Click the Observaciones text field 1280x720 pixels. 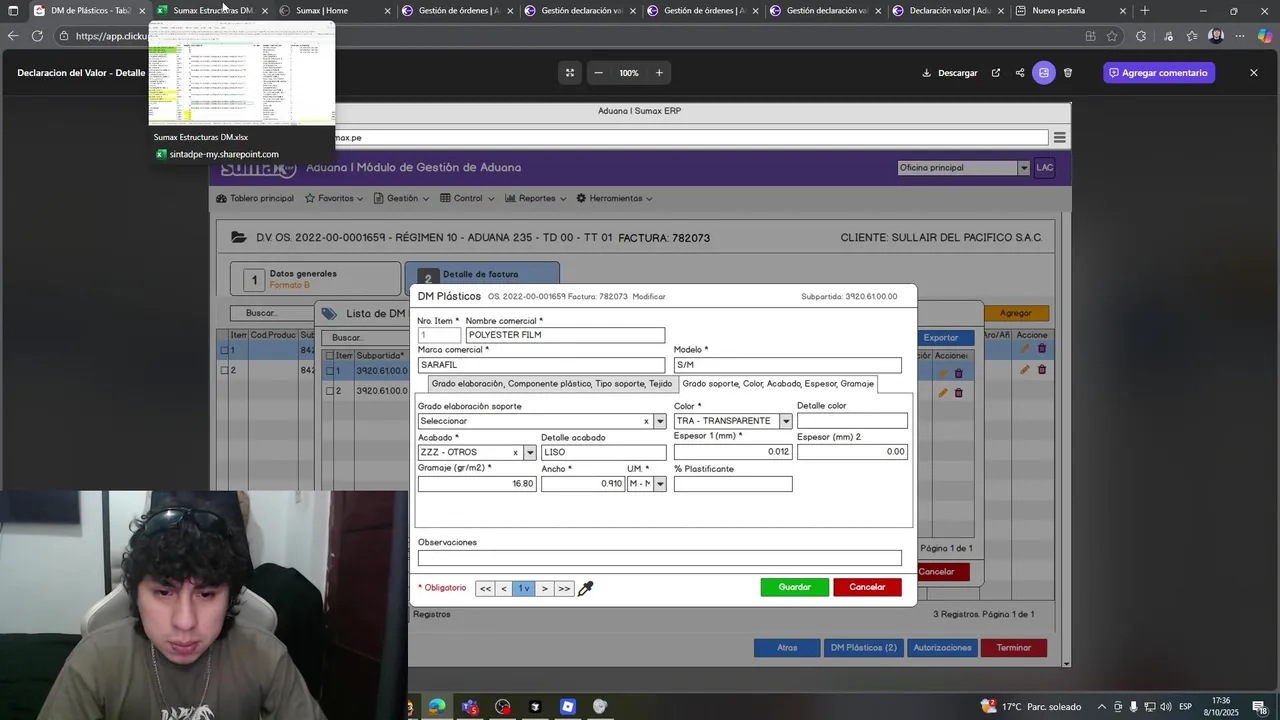659,558
